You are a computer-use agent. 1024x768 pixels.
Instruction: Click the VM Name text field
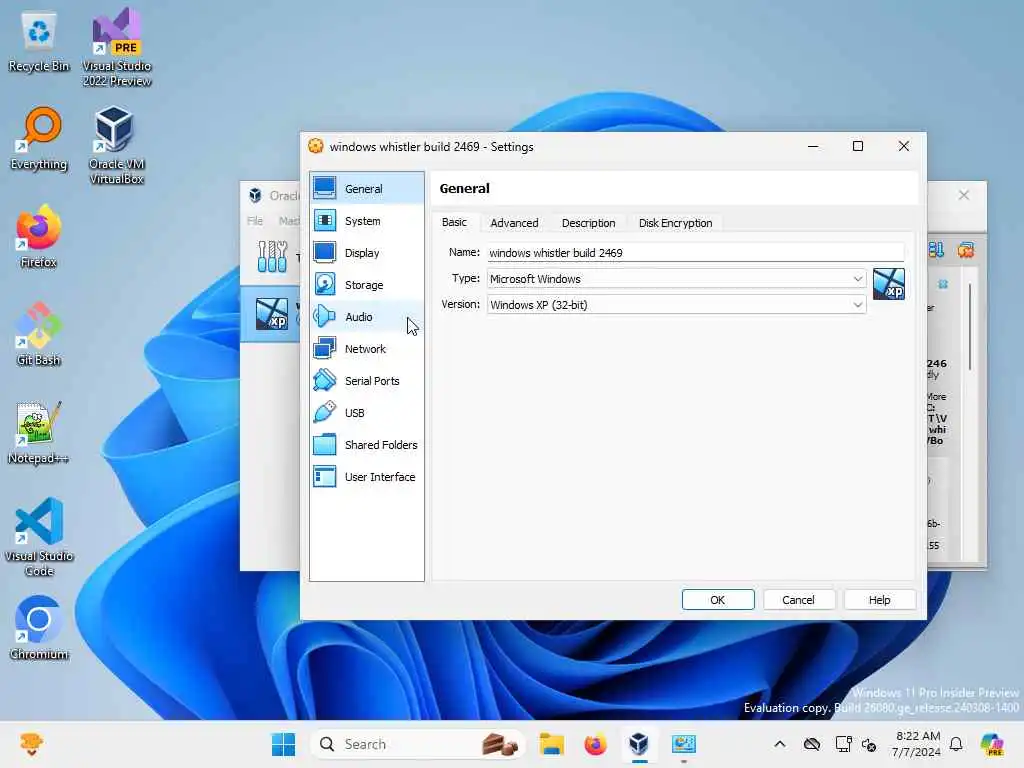tap(696, 253)
